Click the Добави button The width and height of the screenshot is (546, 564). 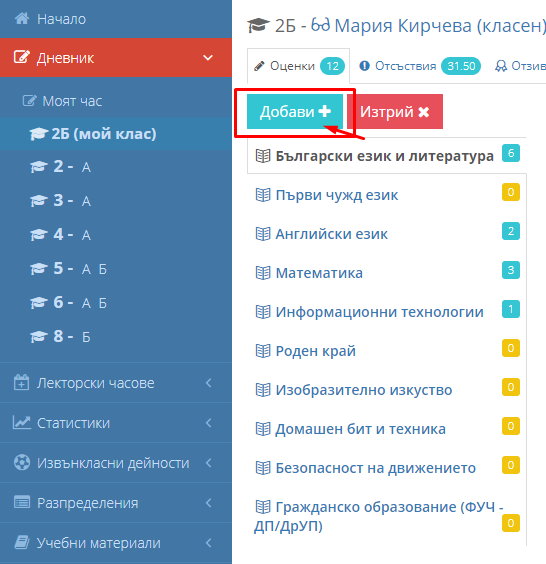click(295, 112)
